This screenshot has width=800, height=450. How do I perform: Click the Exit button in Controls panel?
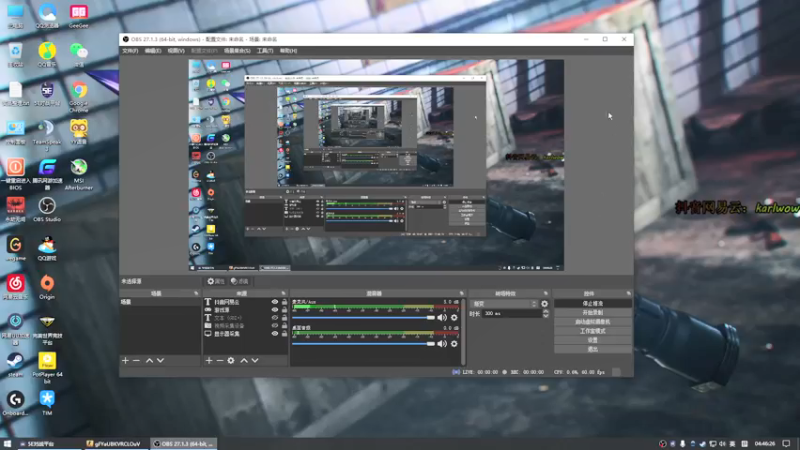pos(593,349)
